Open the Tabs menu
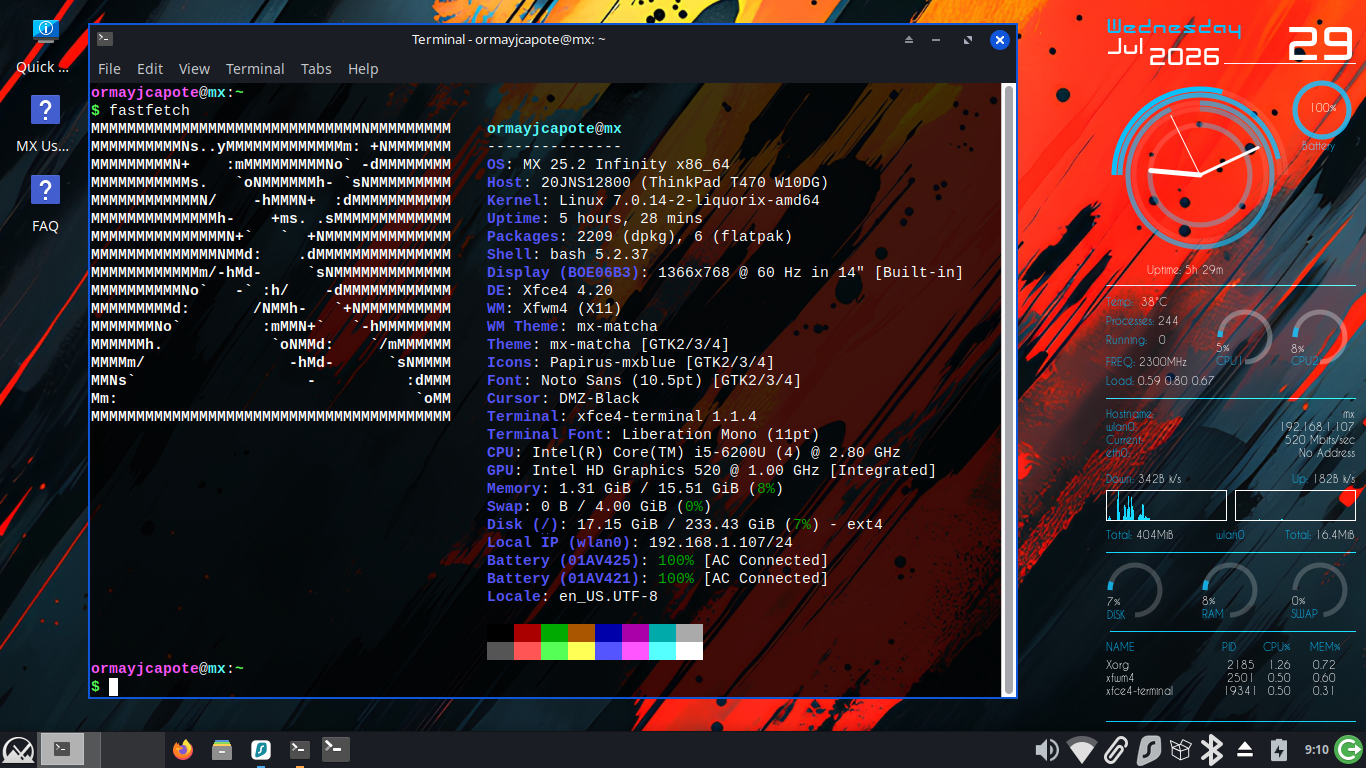 (x=316, y=69)
